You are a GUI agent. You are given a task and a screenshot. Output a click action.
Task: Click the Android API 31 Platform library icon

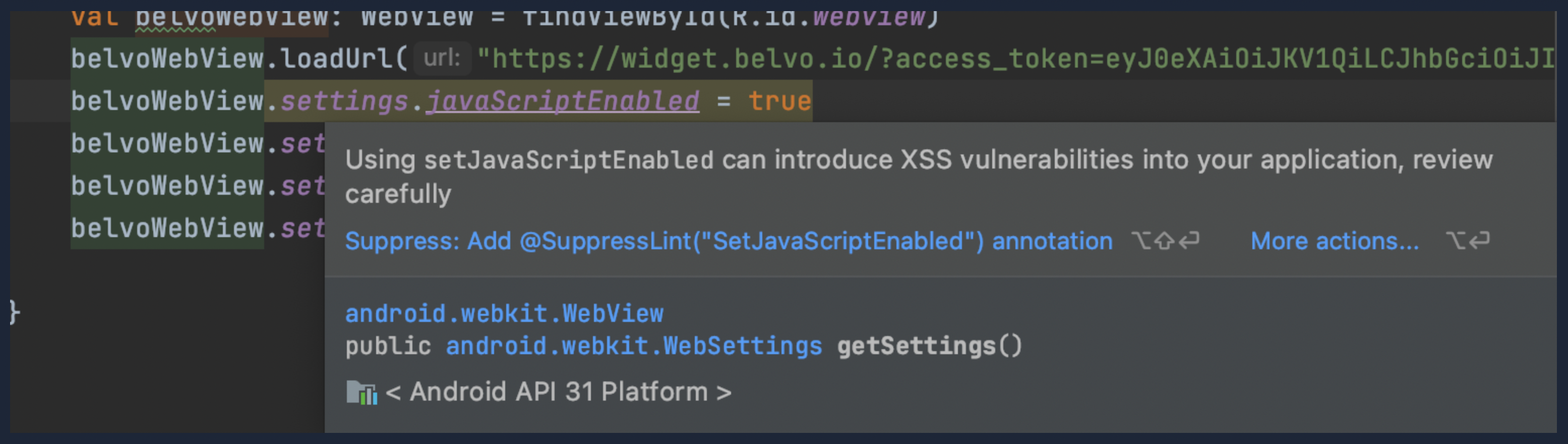pos(361,392)
